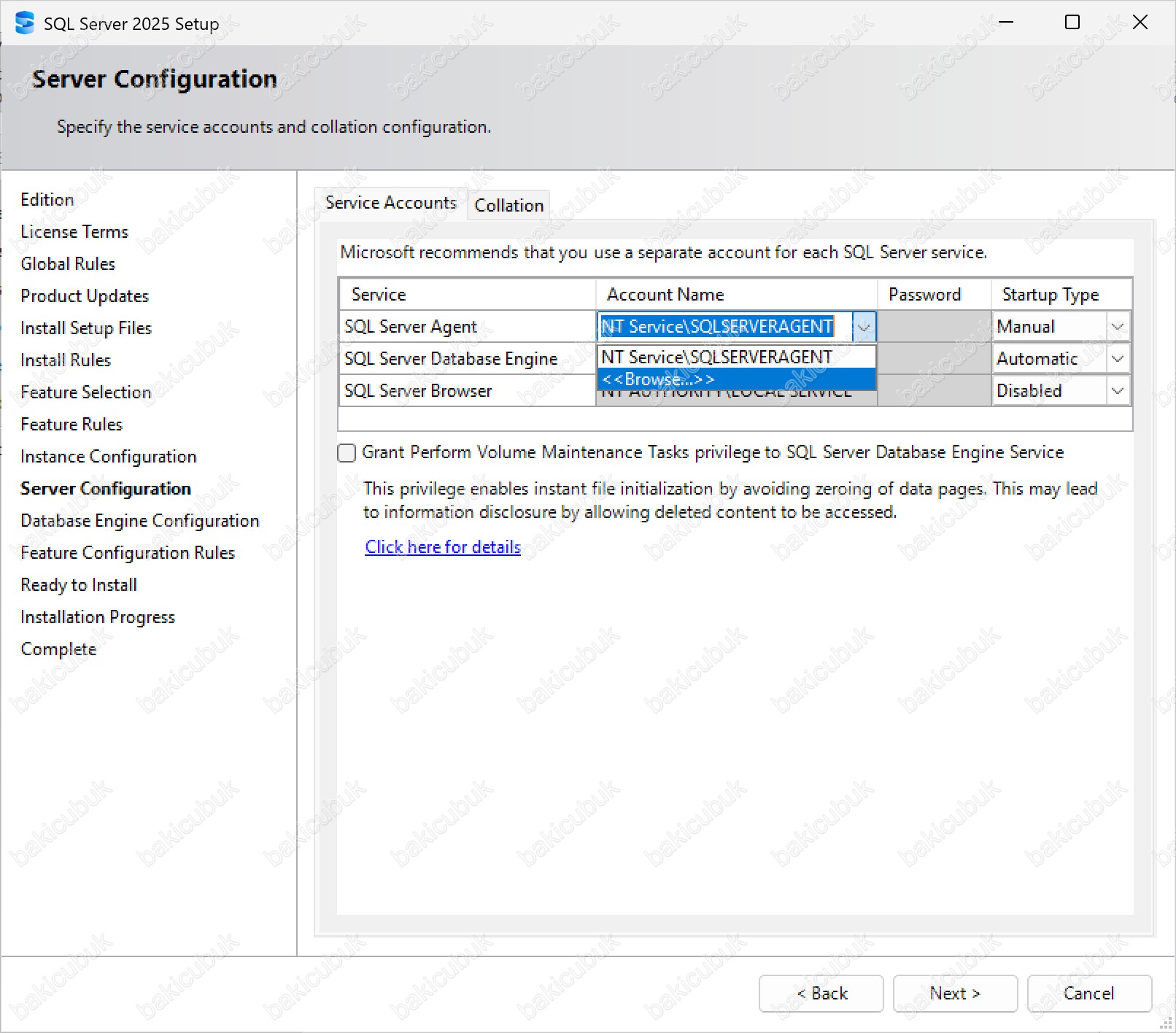
Task: Select NT Service\SQLSERVERAGENT list option
Action: [735, 357]
